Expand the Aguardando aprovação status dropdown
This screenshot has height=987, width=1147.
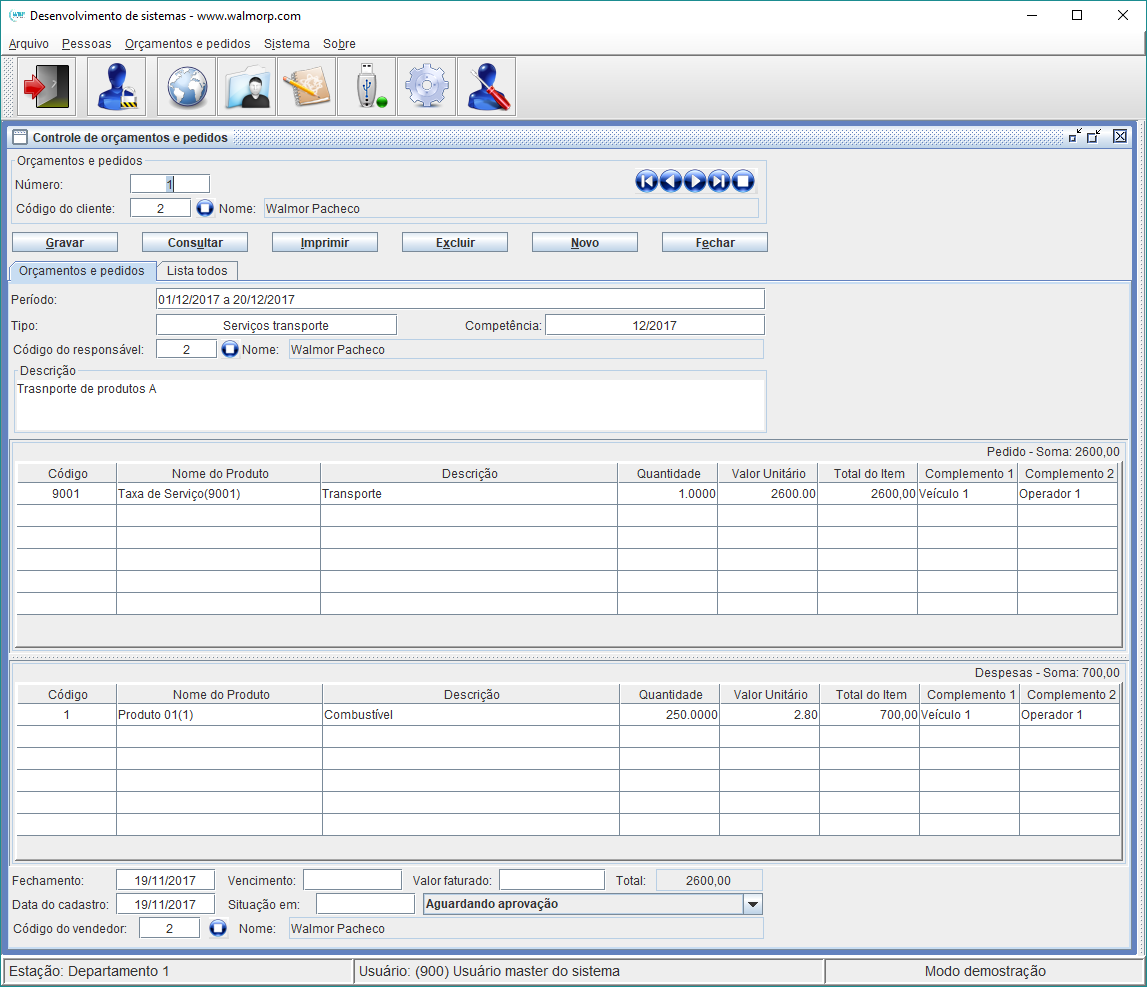click(x=753, y=904)
